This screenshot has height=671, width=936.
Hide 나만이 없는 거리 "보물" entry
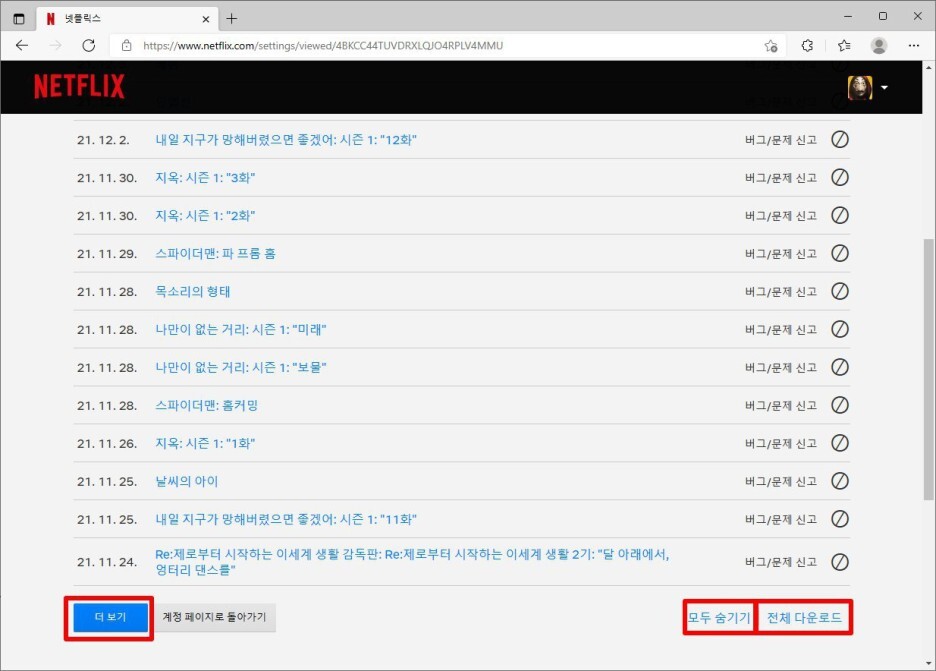point(840,367)
